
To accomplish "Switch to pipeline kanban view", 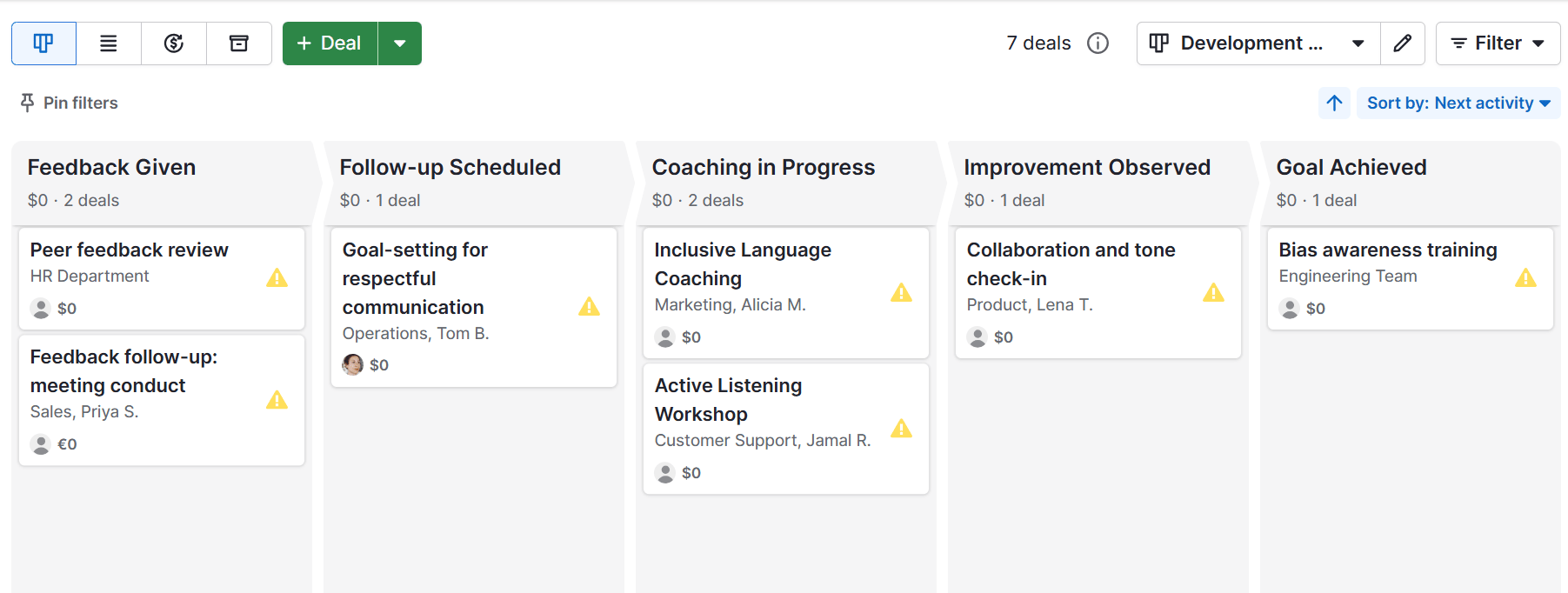I will 43,43.
